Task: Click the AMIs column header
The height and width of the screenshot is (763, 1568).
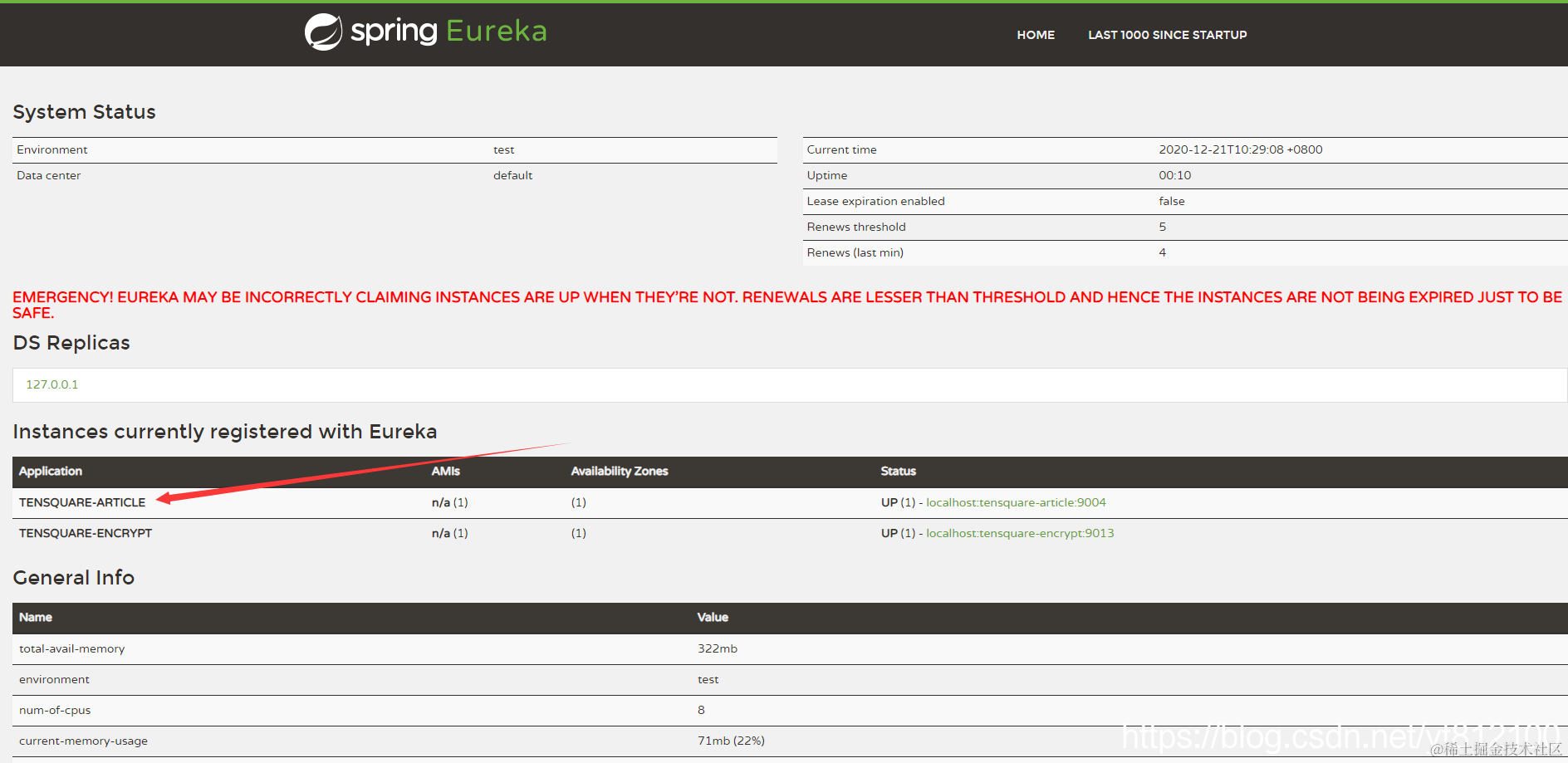Action: [x=445, y=471]
